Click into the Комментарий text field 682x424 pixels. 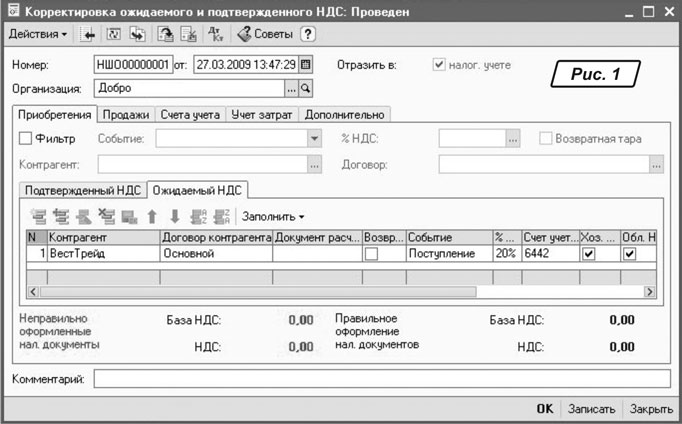[x=382, y=379]
